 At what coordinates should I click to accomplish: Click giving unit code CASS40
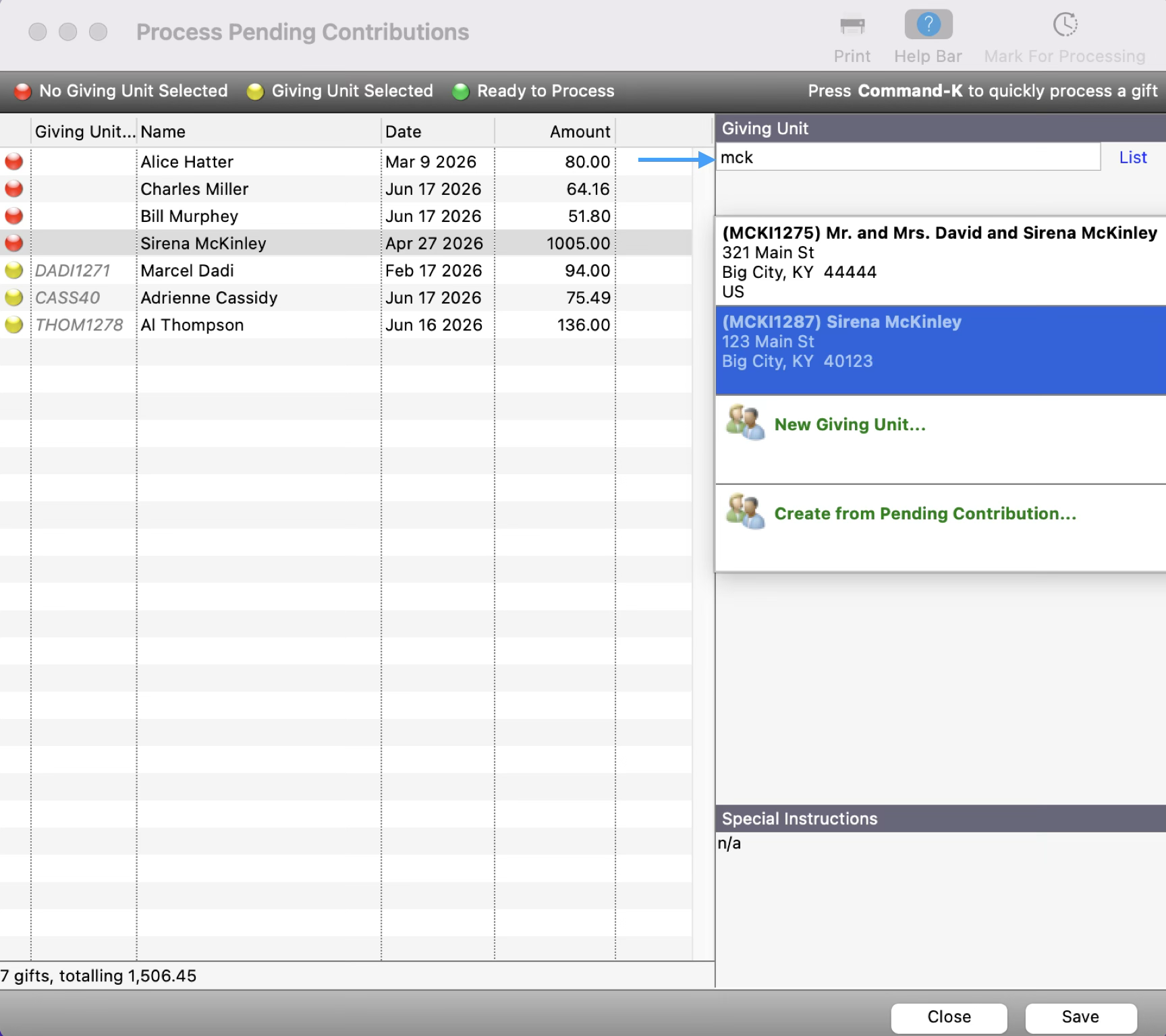click(x=67, y=297)
